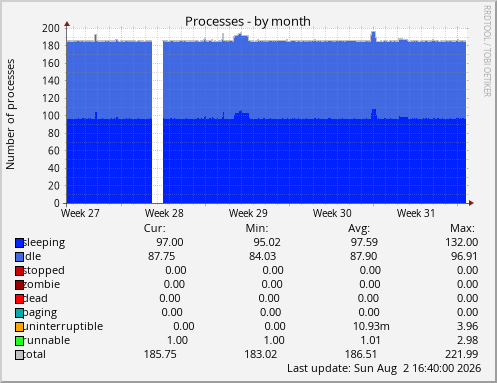497x383 pixels.
Task: Click the total legend color swatch
Action: tap(19, 355)
